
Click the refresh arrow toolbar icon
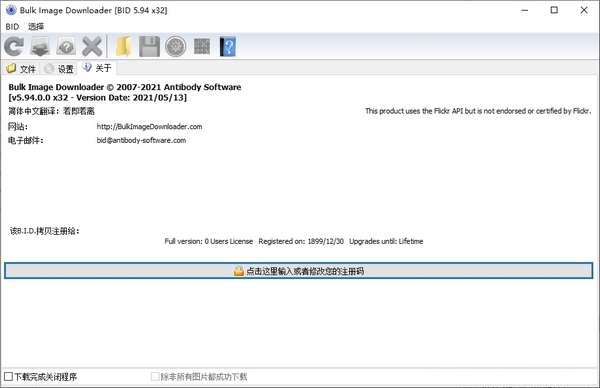(x=14, y=47)
